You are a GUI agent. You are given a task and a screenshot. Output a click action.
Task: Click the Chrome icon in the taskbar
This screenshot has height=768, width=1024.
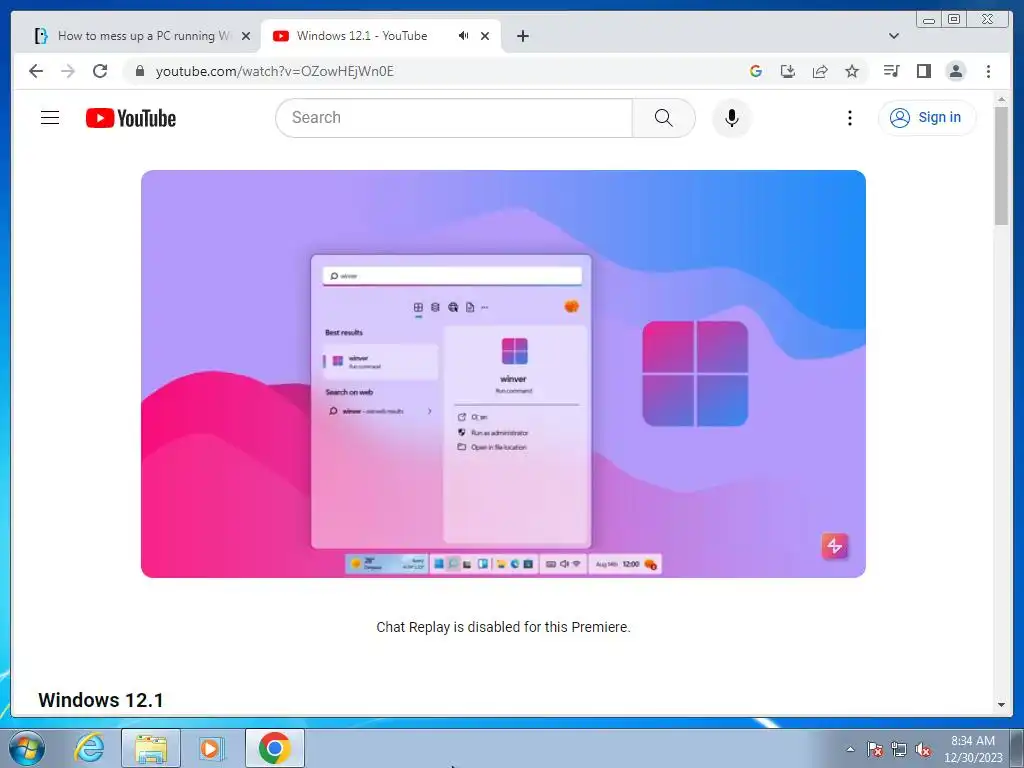point(274,748)
